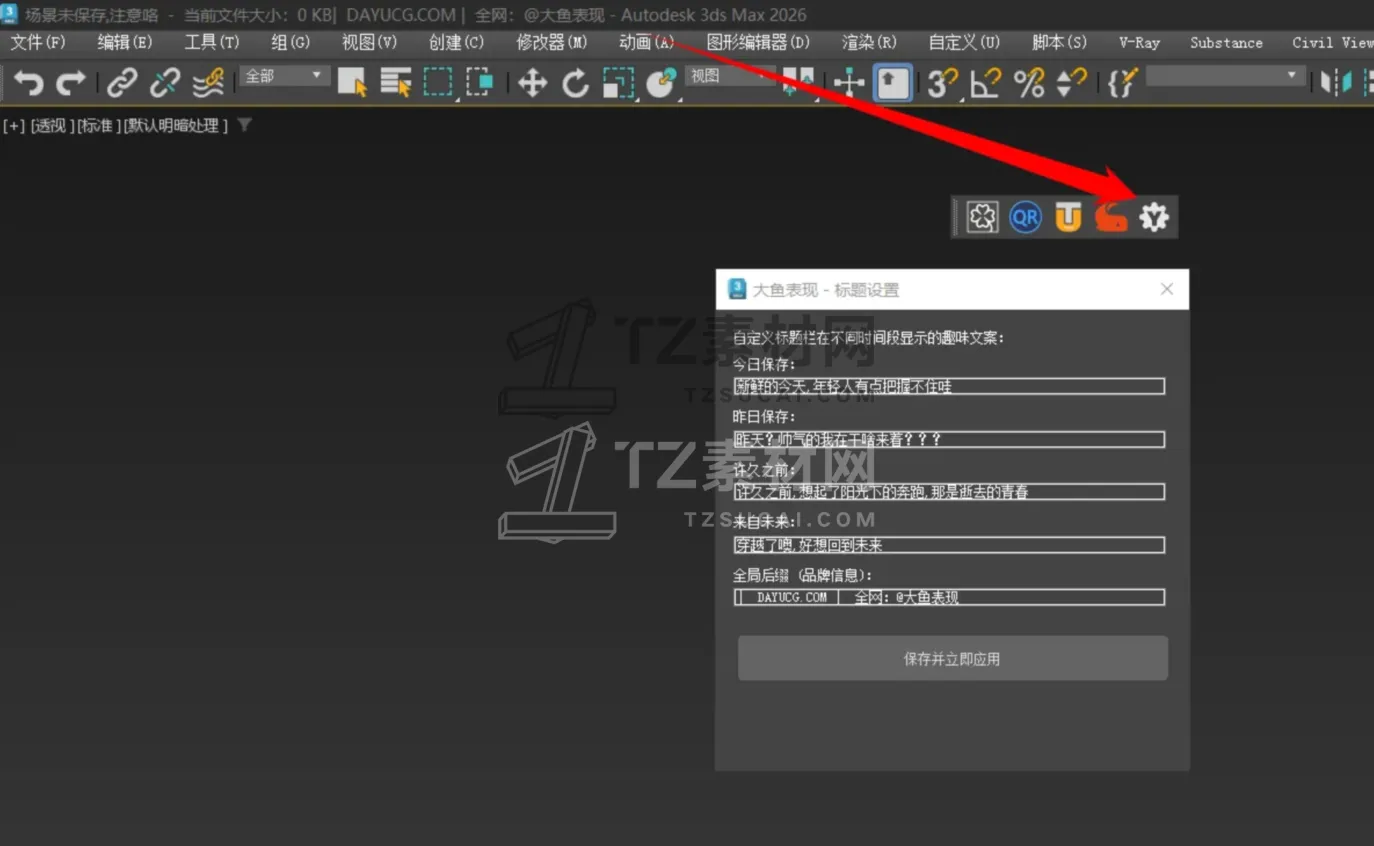Open title settings via gear icon
Viewport: 1374px width, 846px height.
pos(1154,217)
